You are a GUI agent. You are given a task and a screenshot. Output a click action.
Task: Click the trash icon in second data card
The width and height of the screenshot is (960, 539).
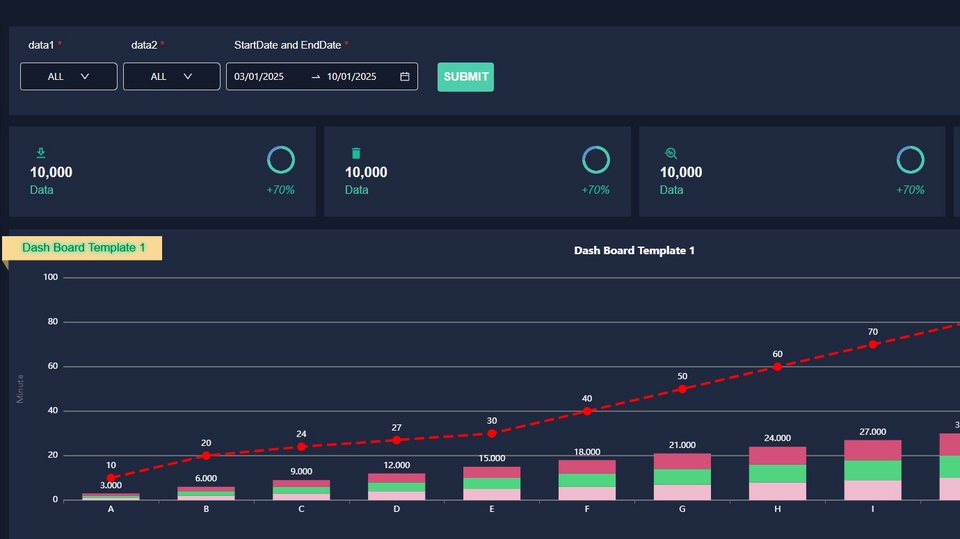pyautogui.click(x=356, y=153)
